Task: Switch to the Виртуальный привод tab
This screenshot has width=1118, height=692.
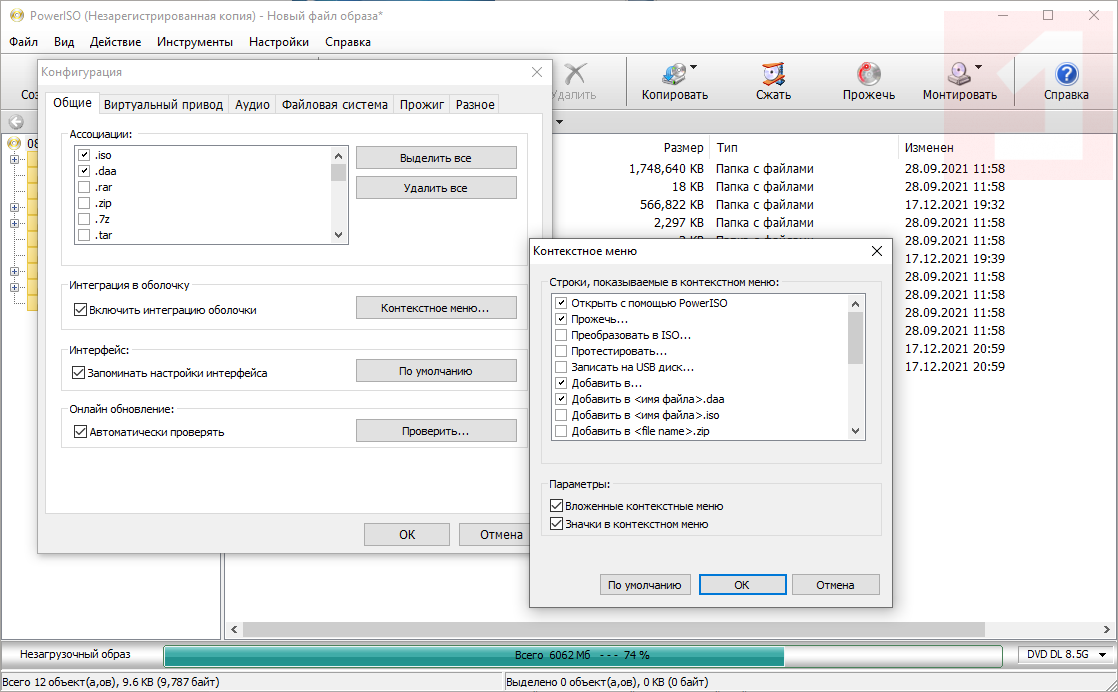Action: coord(163,105)
